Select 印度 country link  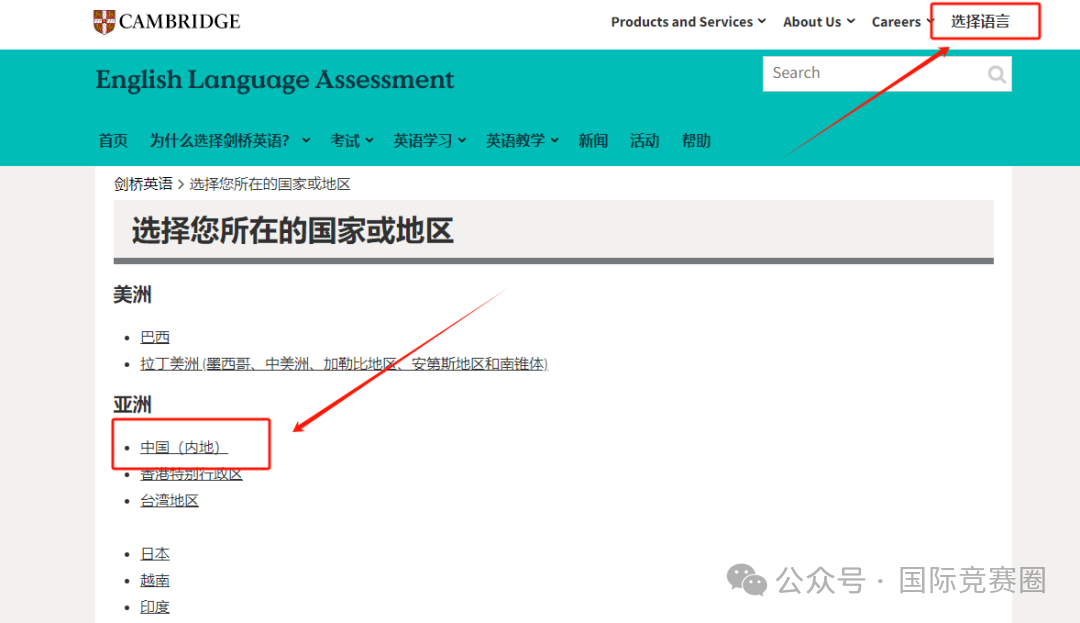point(155,607)
